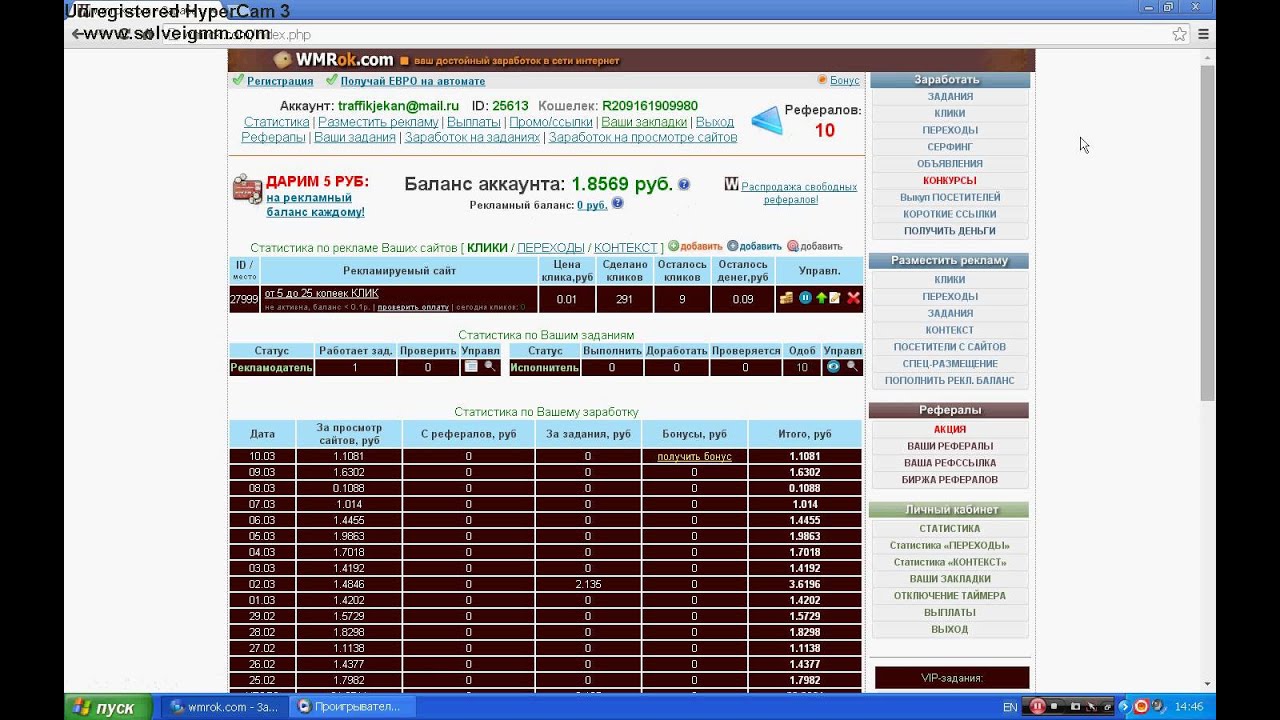Screen dimensions: 1280x720
Task: Click the magnifier in the Исполнитель row
Action: click(853, 367)
